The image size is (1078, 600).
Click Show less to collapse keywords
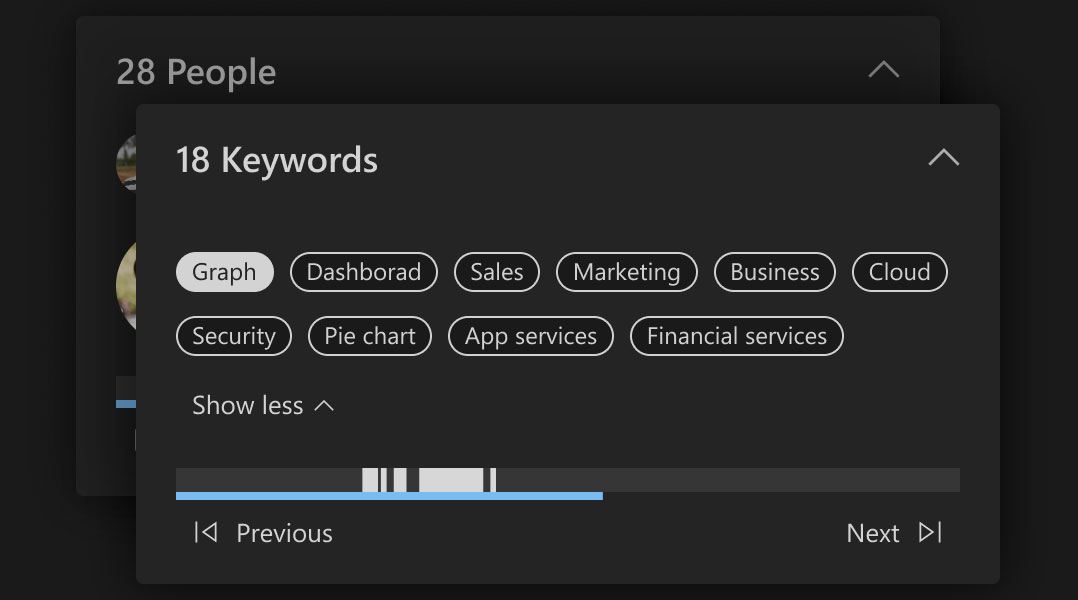[263, 405]
